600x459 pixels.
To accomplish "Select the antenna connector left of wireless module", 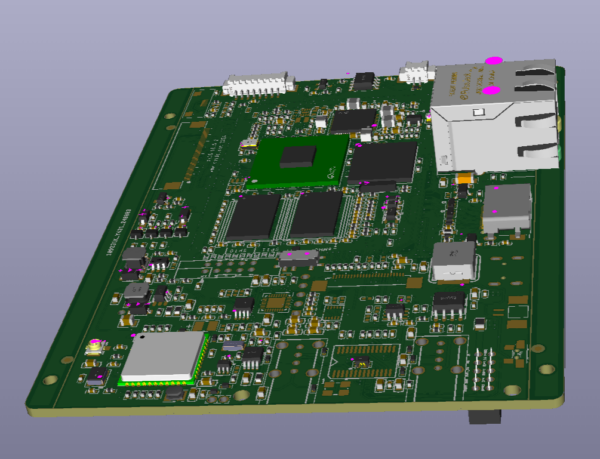I will (96, 347).
